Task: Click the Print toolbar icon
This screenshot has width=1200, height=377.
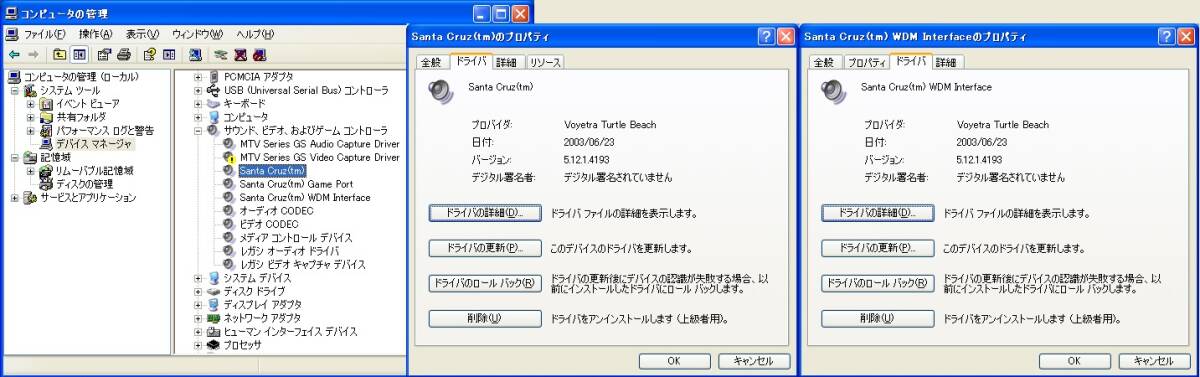Action: [x=124, y=54]
